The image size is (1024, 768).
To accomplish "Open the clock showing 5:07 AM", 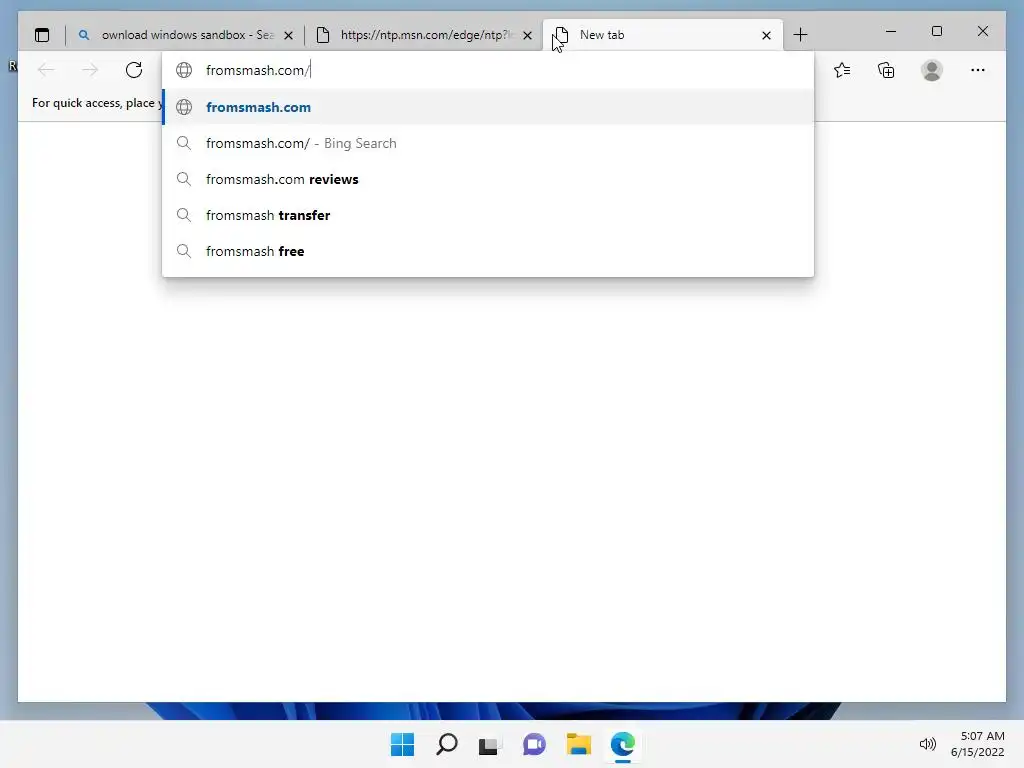I will click(x=978, y=744).
